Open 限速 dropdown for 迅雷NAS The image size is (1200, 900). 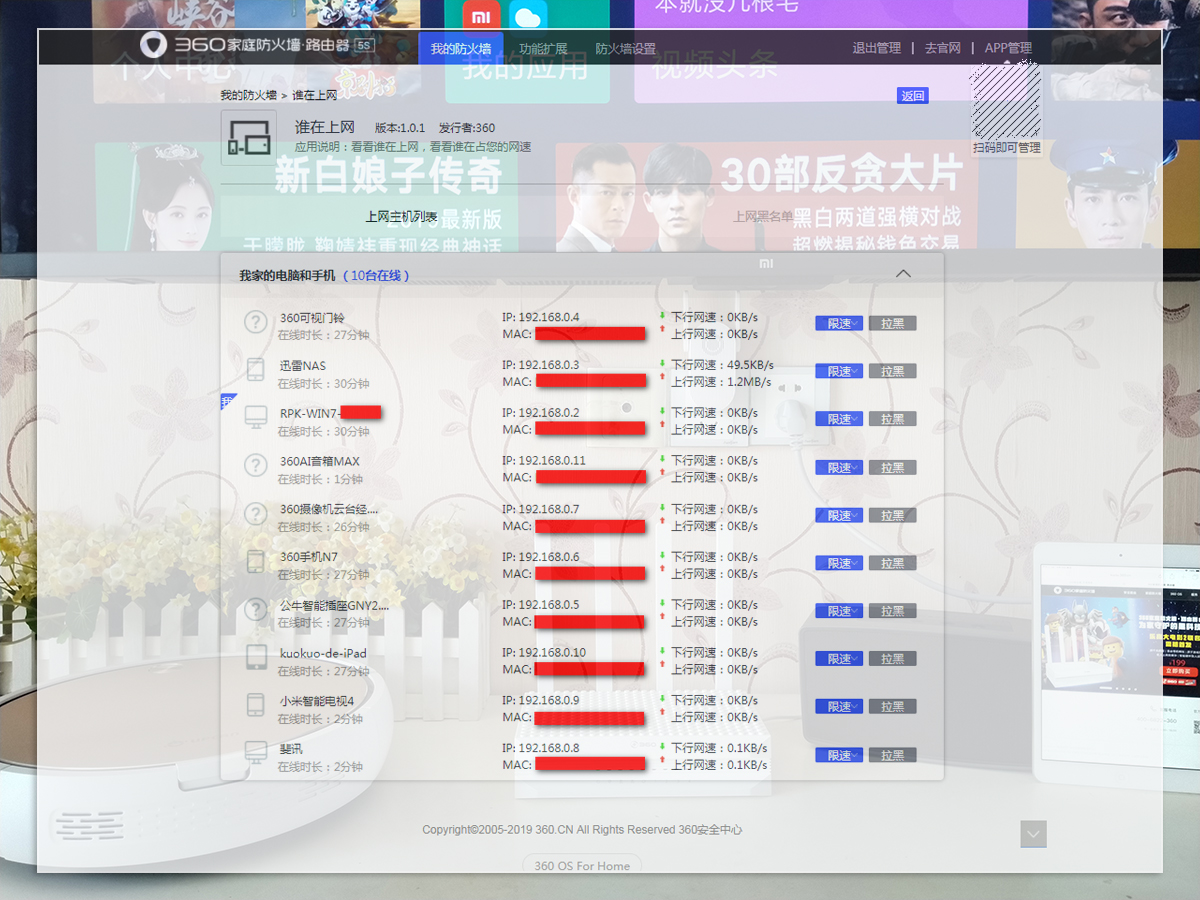point(839,371)
